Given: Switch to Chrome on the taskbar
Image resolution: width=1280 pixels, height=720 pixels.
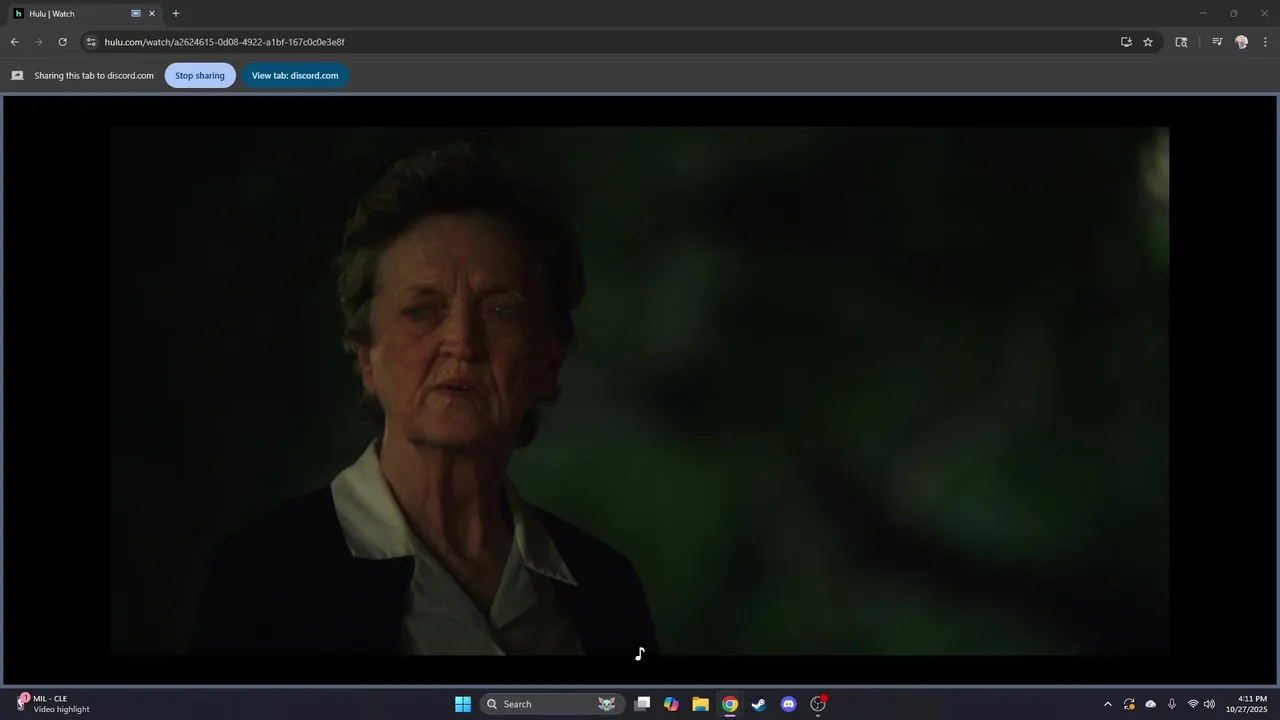Looking at the screenshot, I should point(730,704).
